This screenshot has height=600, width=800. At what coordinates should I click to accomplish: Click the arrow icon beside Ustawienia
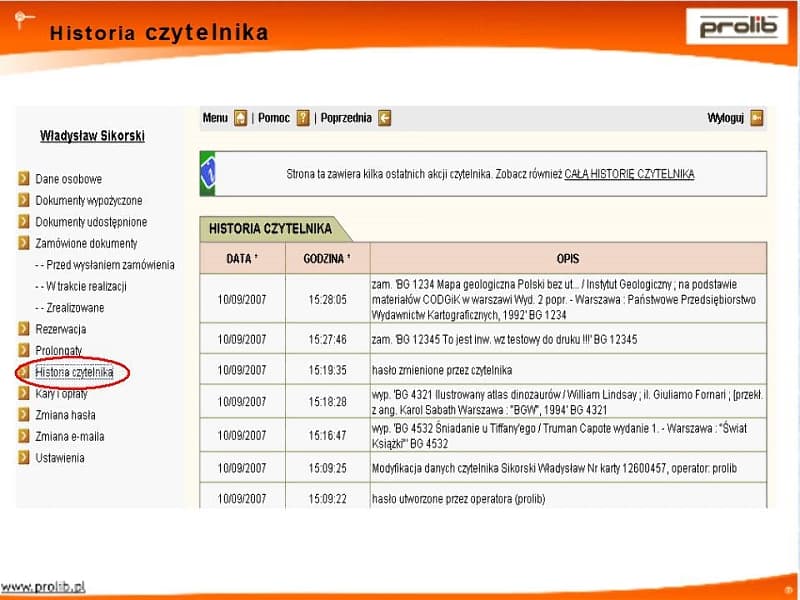pyautogui.click(x=24, y=458)
